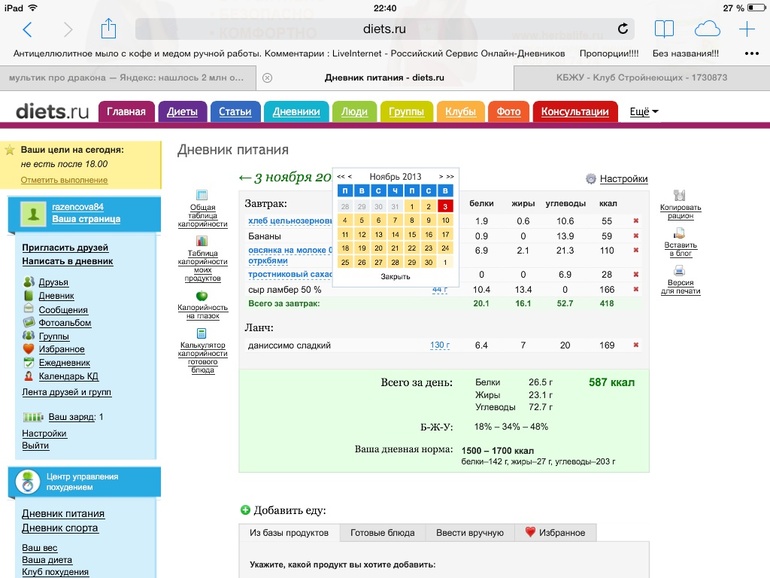This screenshot has width=770, height=578.
Task: Go to next month with single right arrow
Action: (441, 176)
